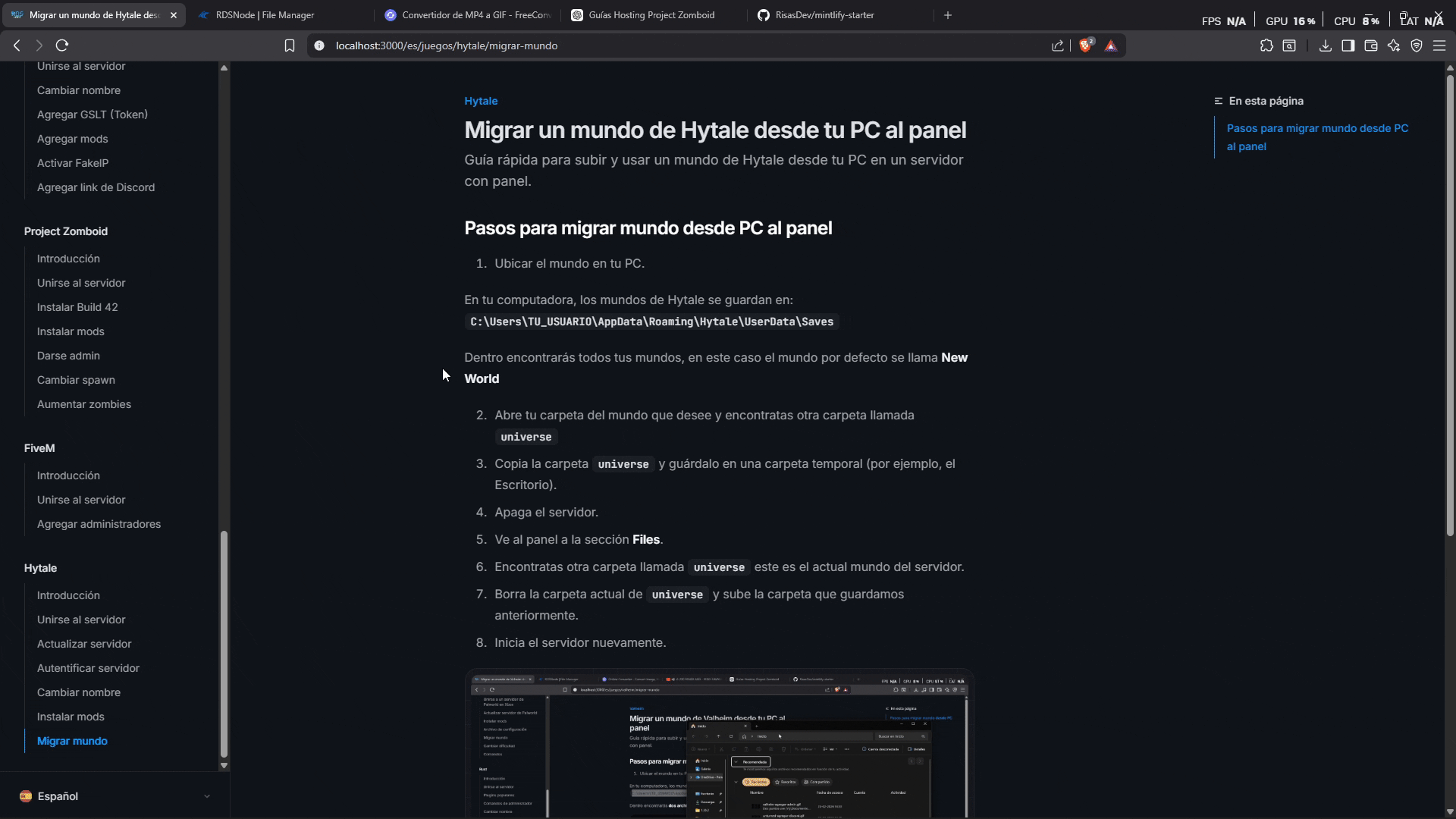
Task: Reload the page
Action: [62, 45]
